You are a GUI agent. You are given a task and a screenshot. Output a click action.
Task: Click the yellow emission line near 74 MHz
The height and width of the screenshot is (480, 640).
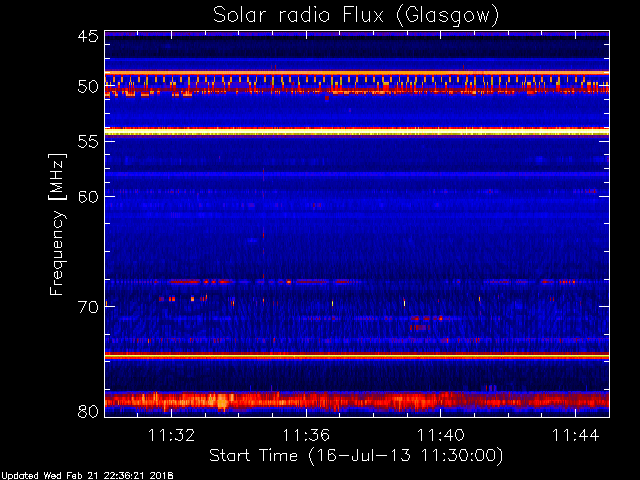(x=357, y=356)
